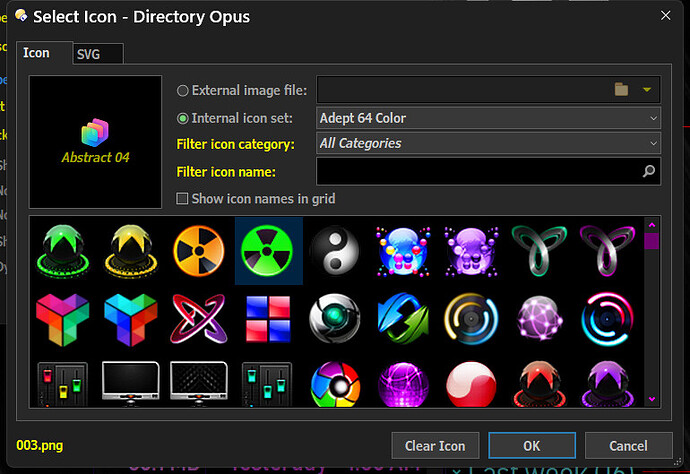
Task: Select the Internal icon set radio button
Action: 182,119
